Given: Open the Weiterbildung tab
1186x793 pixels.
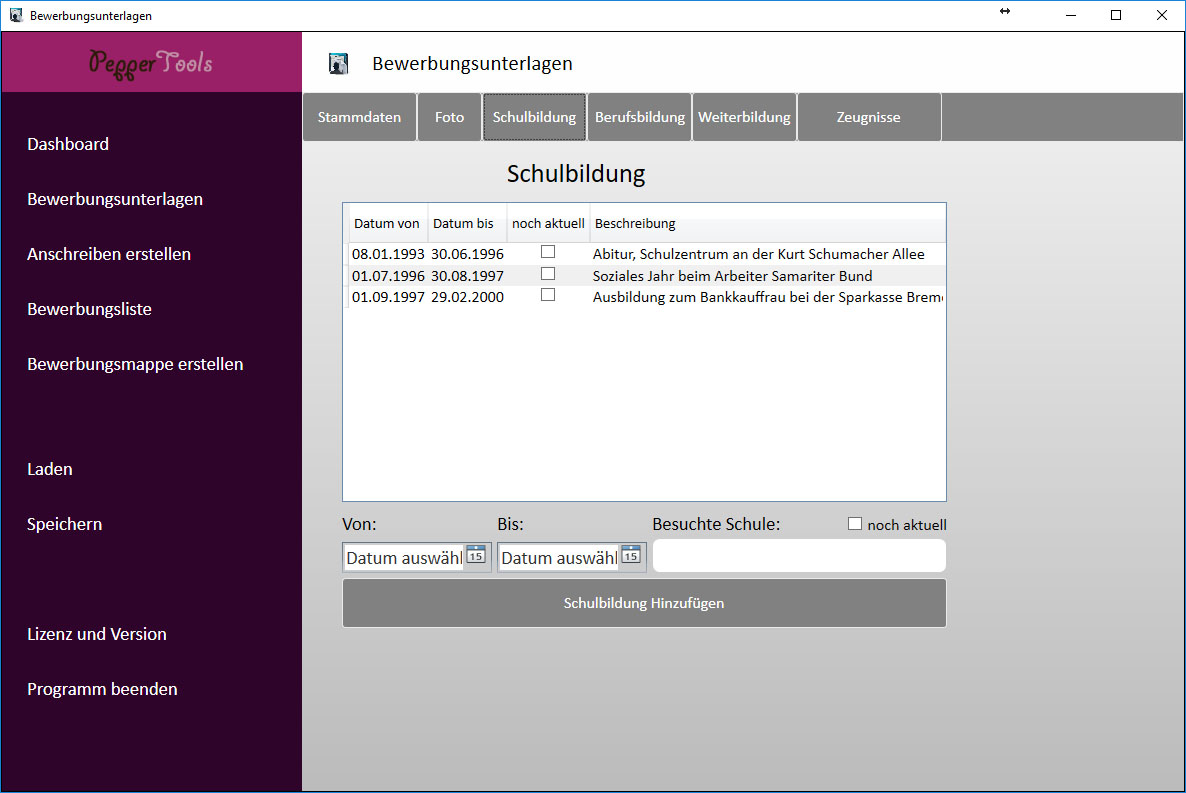Looking at the screenshot, I should tap(744, 117).
